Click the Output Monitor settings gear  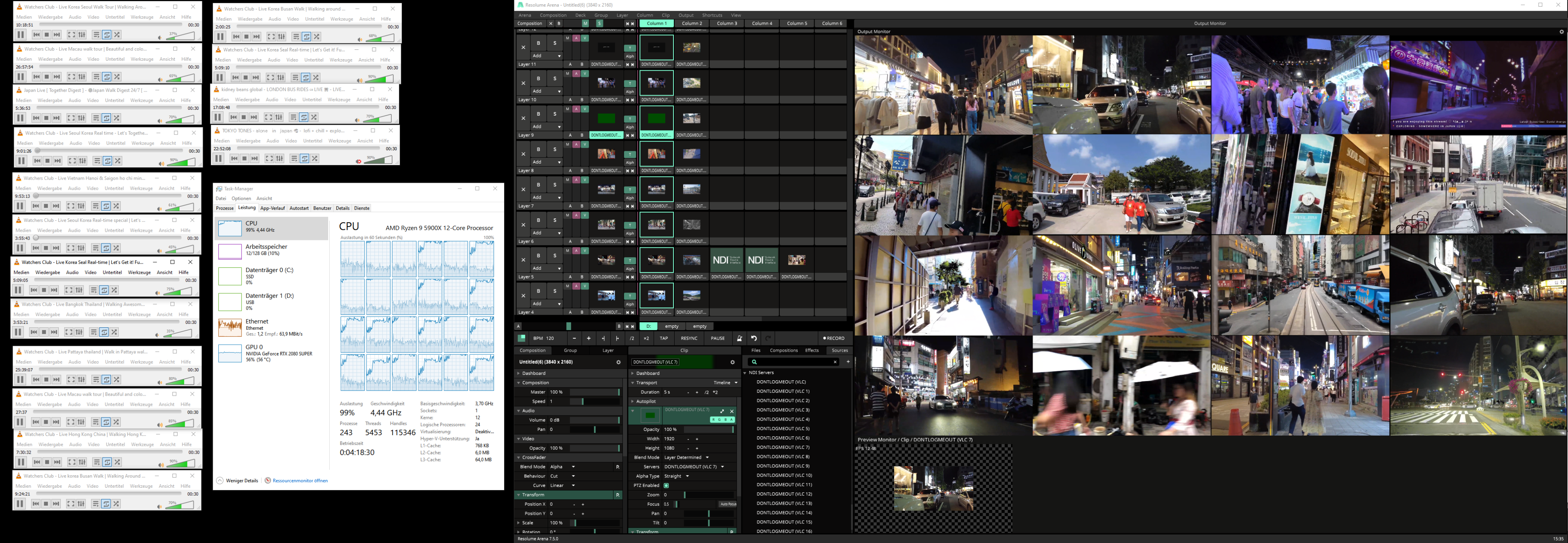[x=1561, y=32]
